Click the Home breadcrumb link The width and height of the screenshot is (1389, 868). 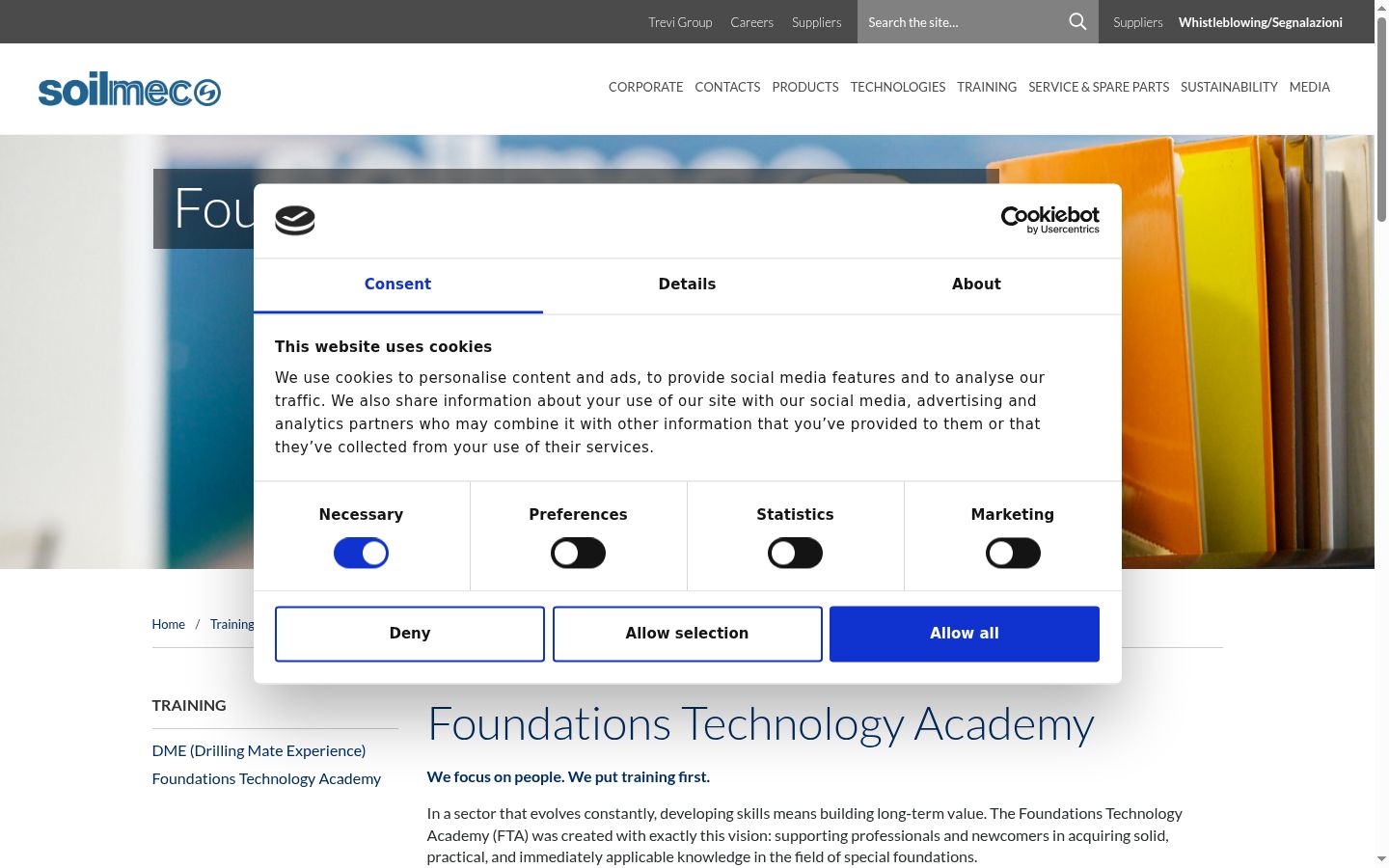[168, 624]
